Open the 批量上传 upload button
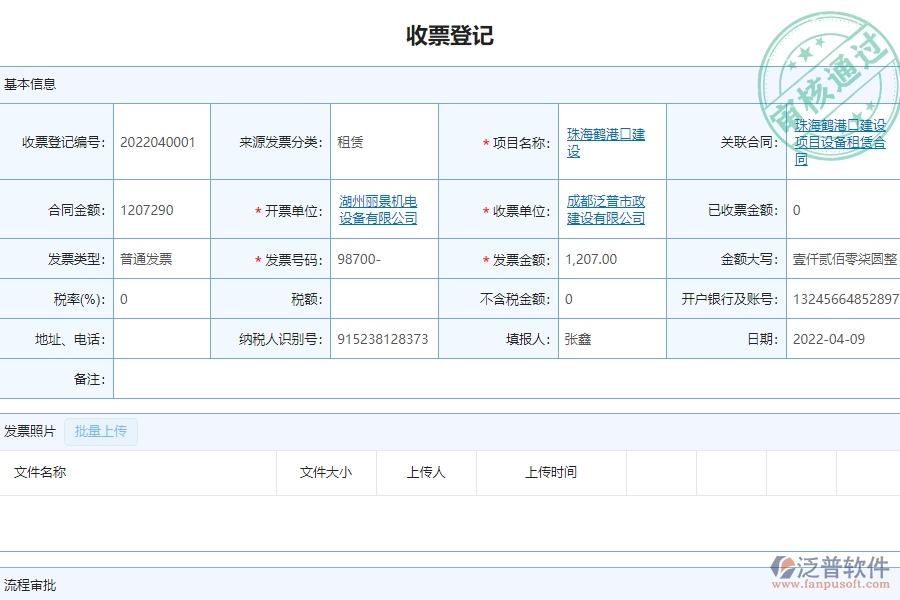 pyautogui.click(x=100, y=431)
